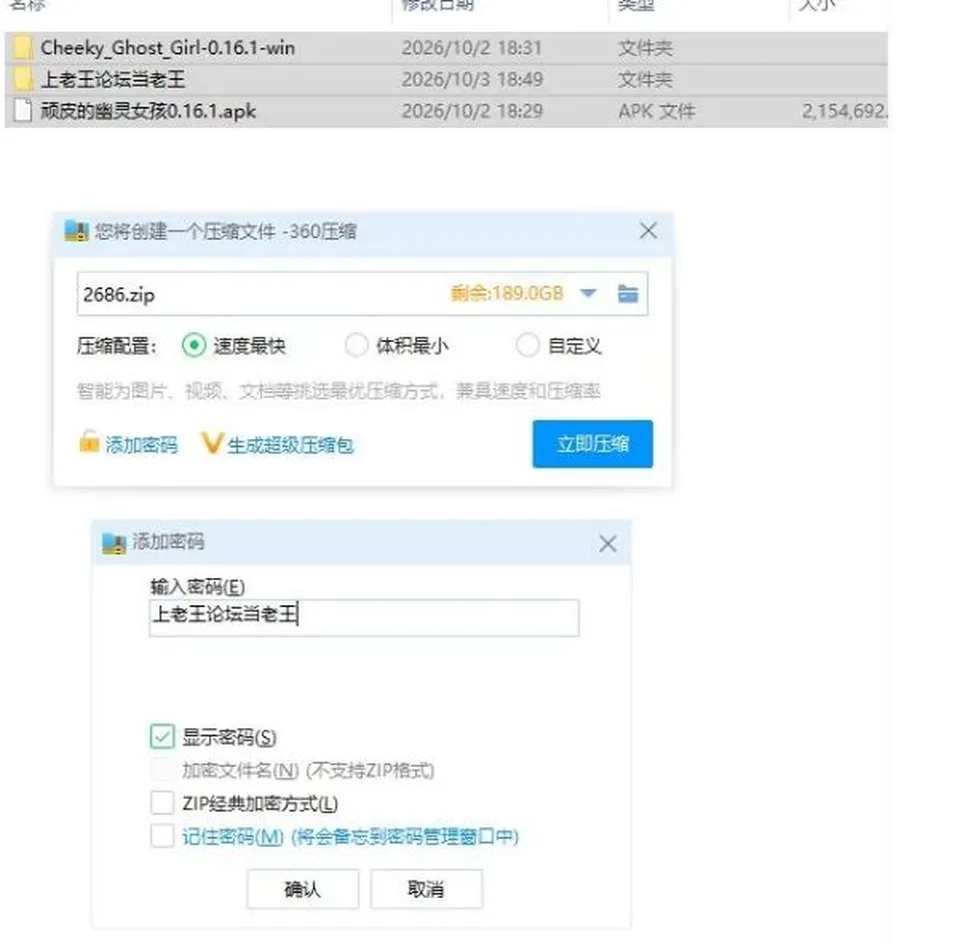The image size is (960, 944).
Task: Choose the 自定义 compression option
Action: [x=528, y=345]
